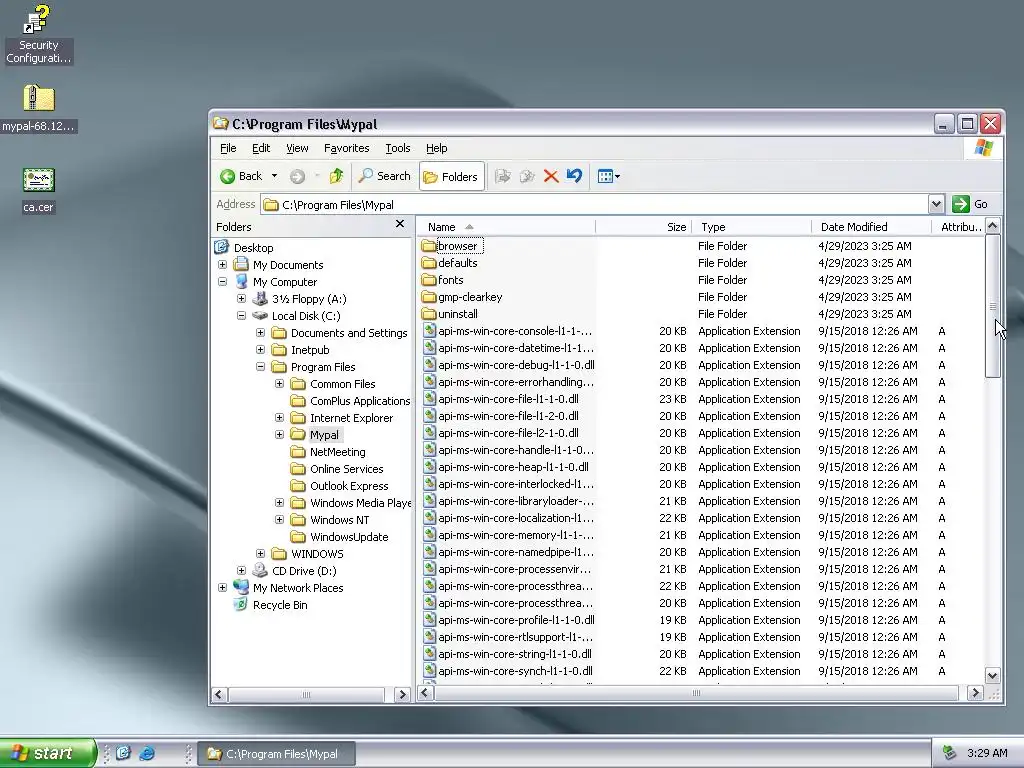
Task: Select the mypal-68.12 zip desktop icon
Action: (x=39, y=108)
